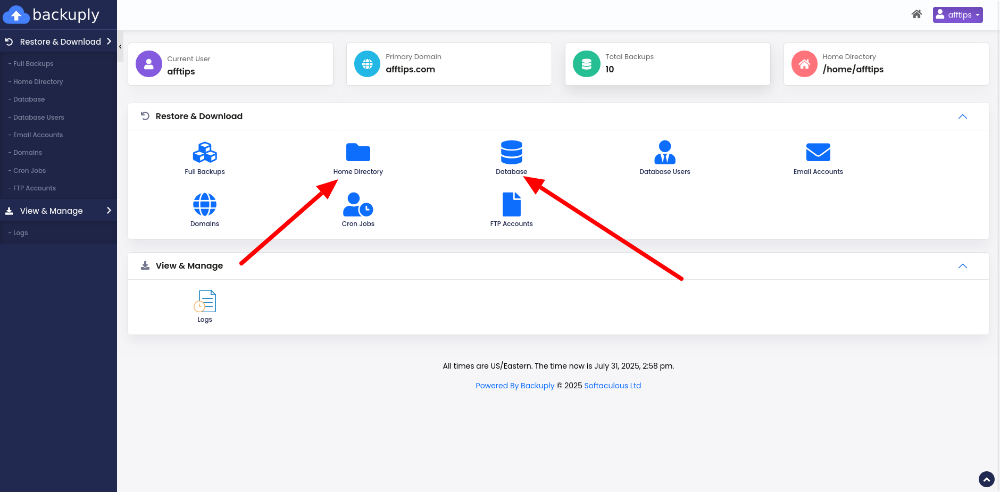Click the Restore & Download panel heading
Viewport: 1000px width, 492px height.
pos(199,116)
